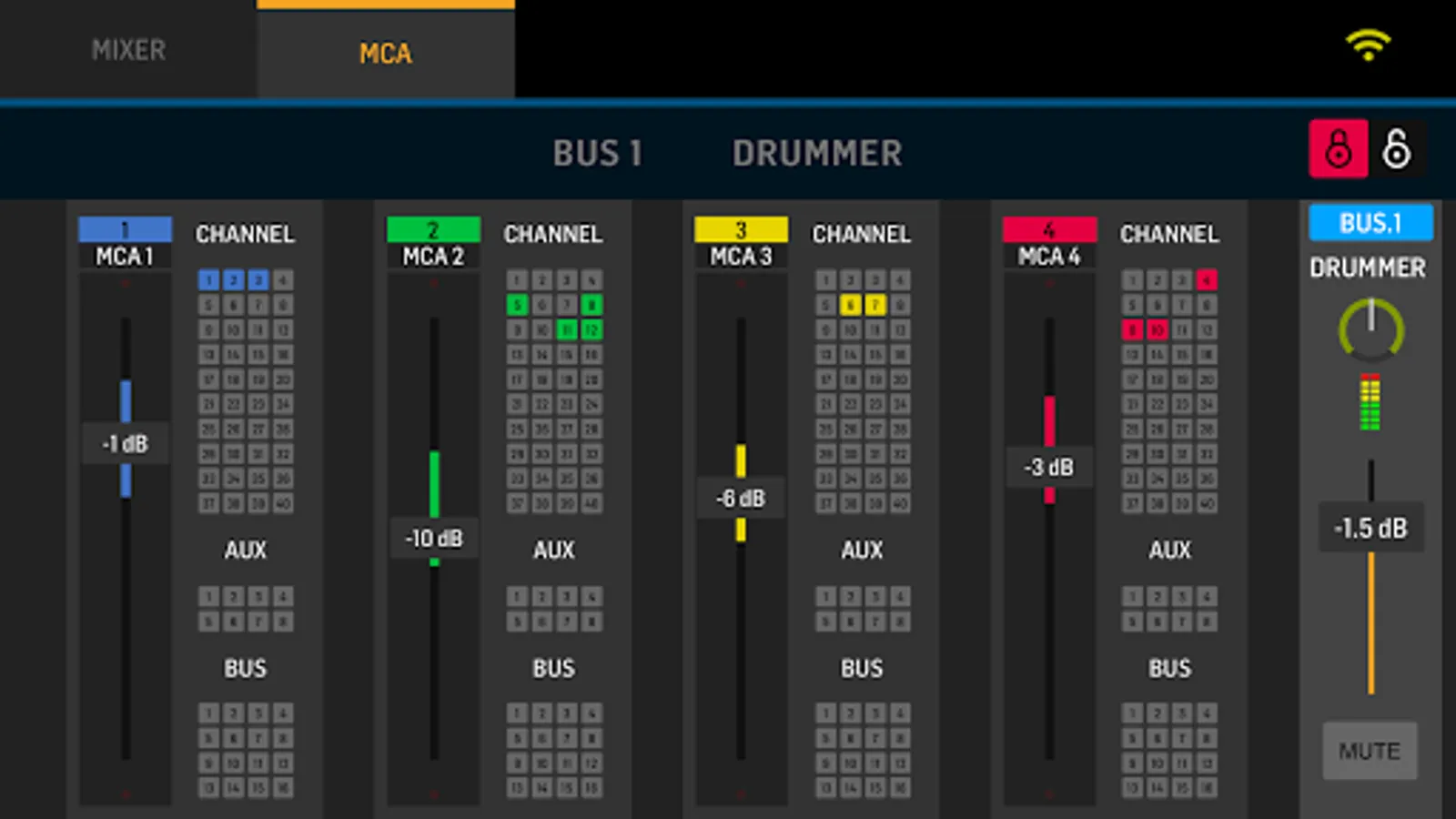Unassign channel 1 from MCA 1

point(208,280)
